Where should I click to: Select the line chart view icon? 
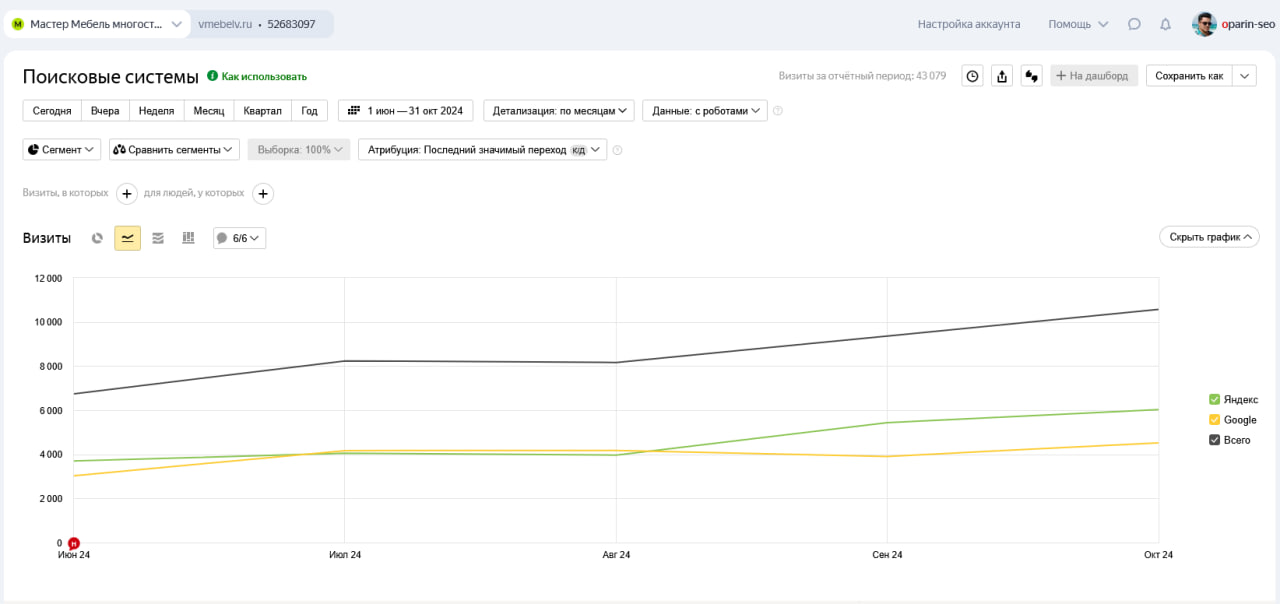click(127, 238)
